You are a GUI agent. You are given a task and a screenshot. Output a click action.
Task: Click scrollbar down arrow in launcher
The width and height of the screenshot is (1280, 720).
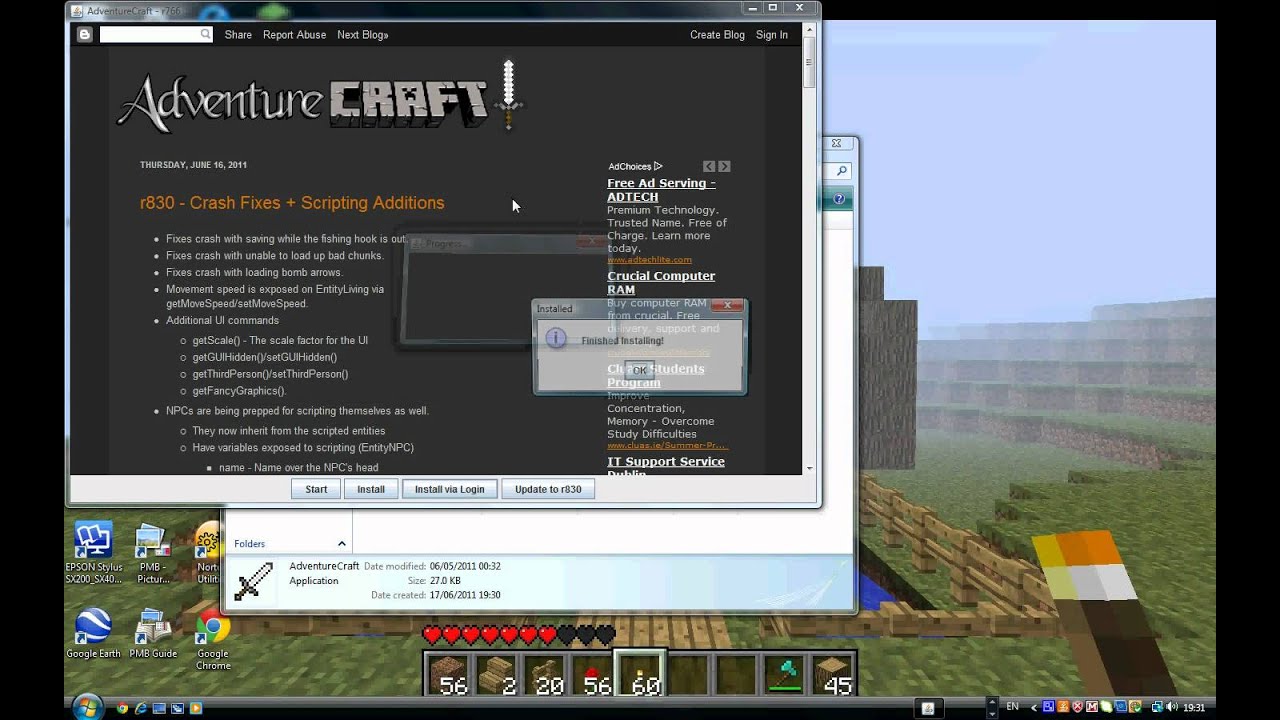click(809, 468)
